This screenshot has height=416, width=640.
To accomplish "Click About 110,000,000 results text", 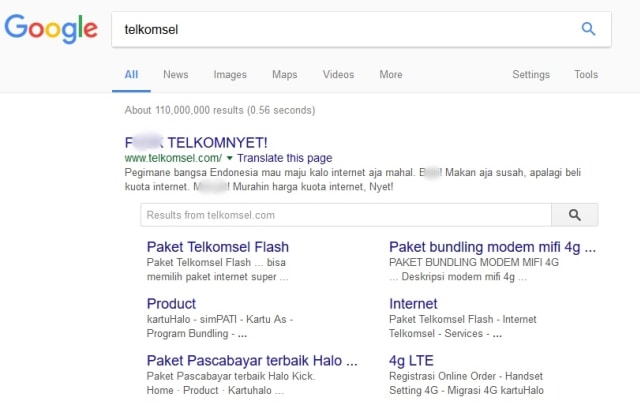I will pyautogui.click(x=220, y=110).
